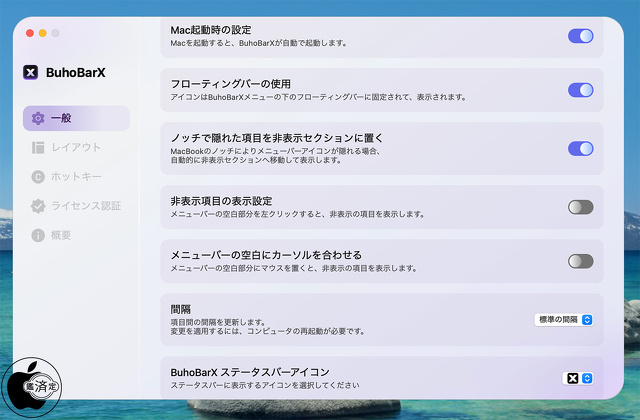Image resolution: width=640 pixels, height=420 pixels.
Task: Click the X icon in status bar icon selector
Action: (x=573, y=378)
